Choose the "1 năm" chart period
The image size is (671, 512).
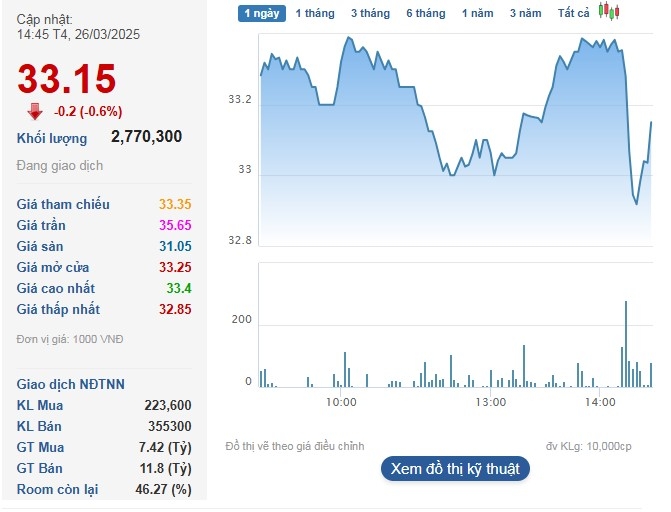pos(477,13)
